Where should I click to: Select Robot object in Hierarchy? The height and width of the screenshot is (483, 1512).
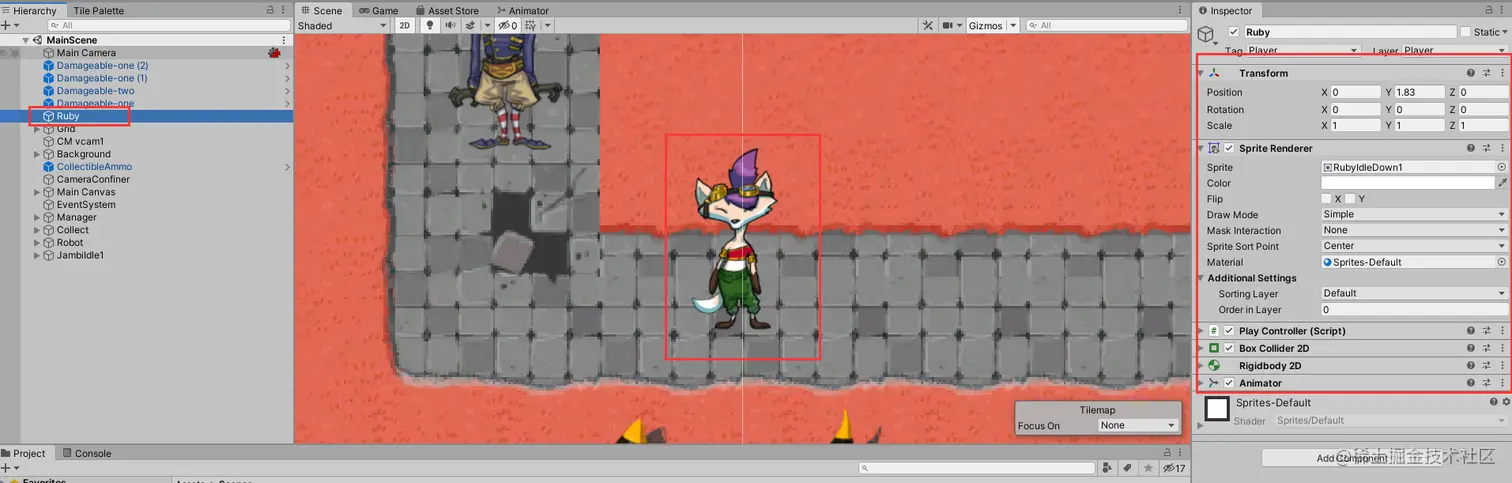[70, 242]
